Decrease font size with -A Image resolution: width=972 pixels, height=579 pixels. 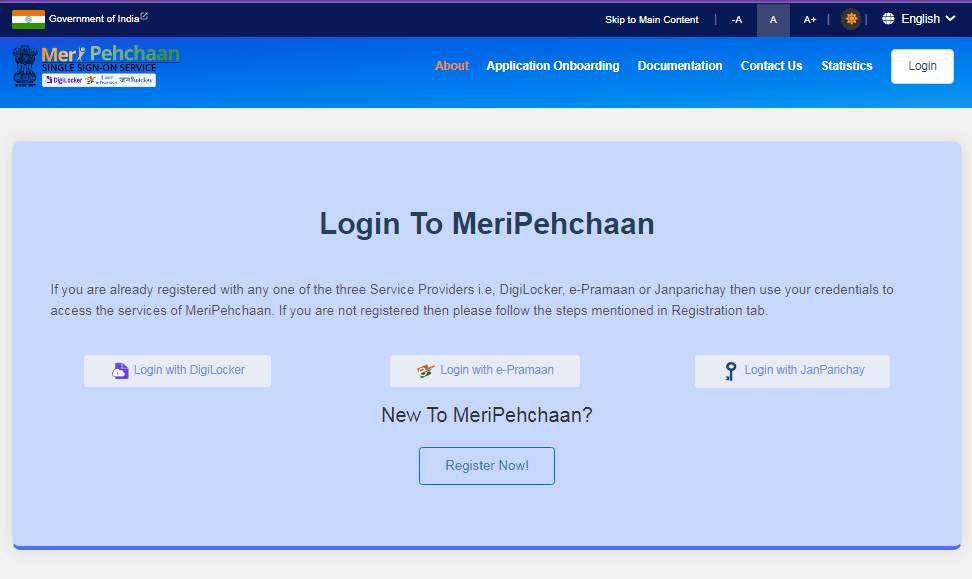tap(736, 20)
